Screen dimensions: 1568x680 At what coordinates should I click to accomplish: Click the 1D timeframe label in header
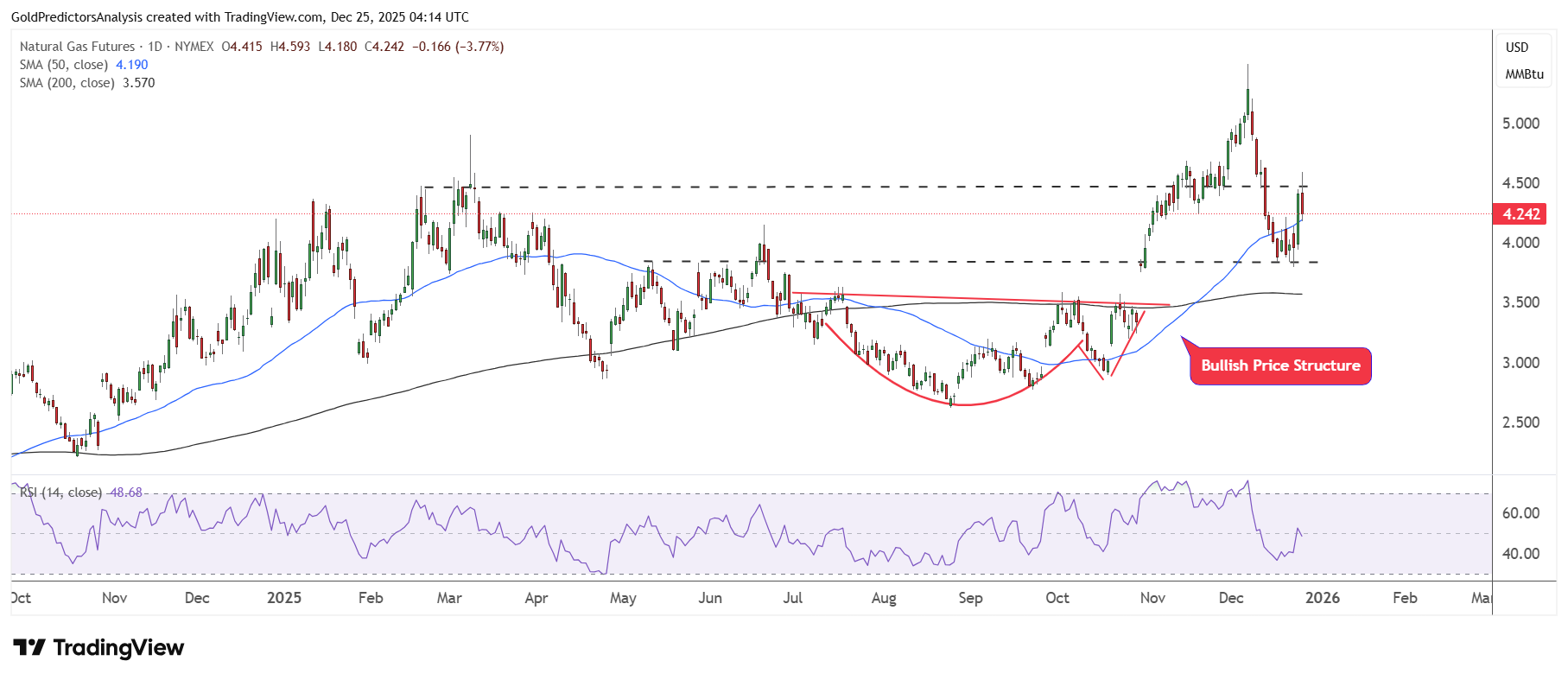[x=155, y=47]
